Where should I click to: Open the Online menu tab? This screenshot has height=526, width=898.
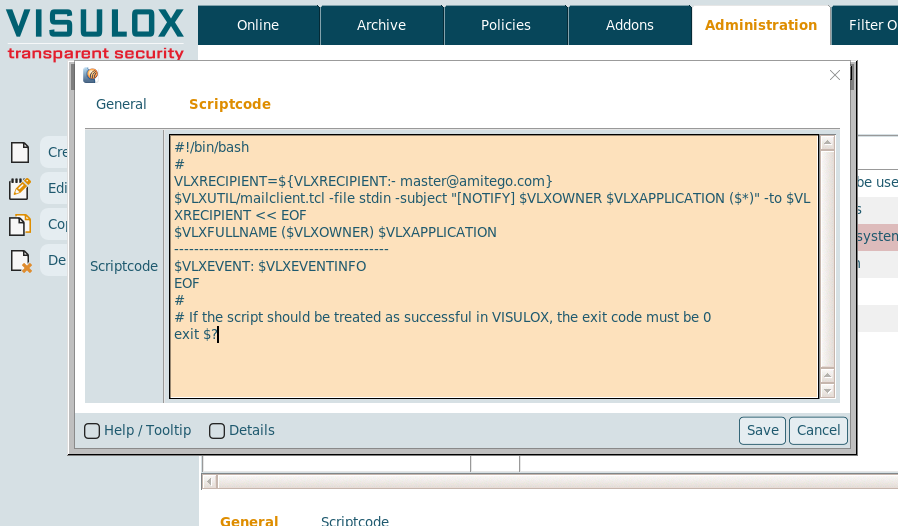[258, 25]
